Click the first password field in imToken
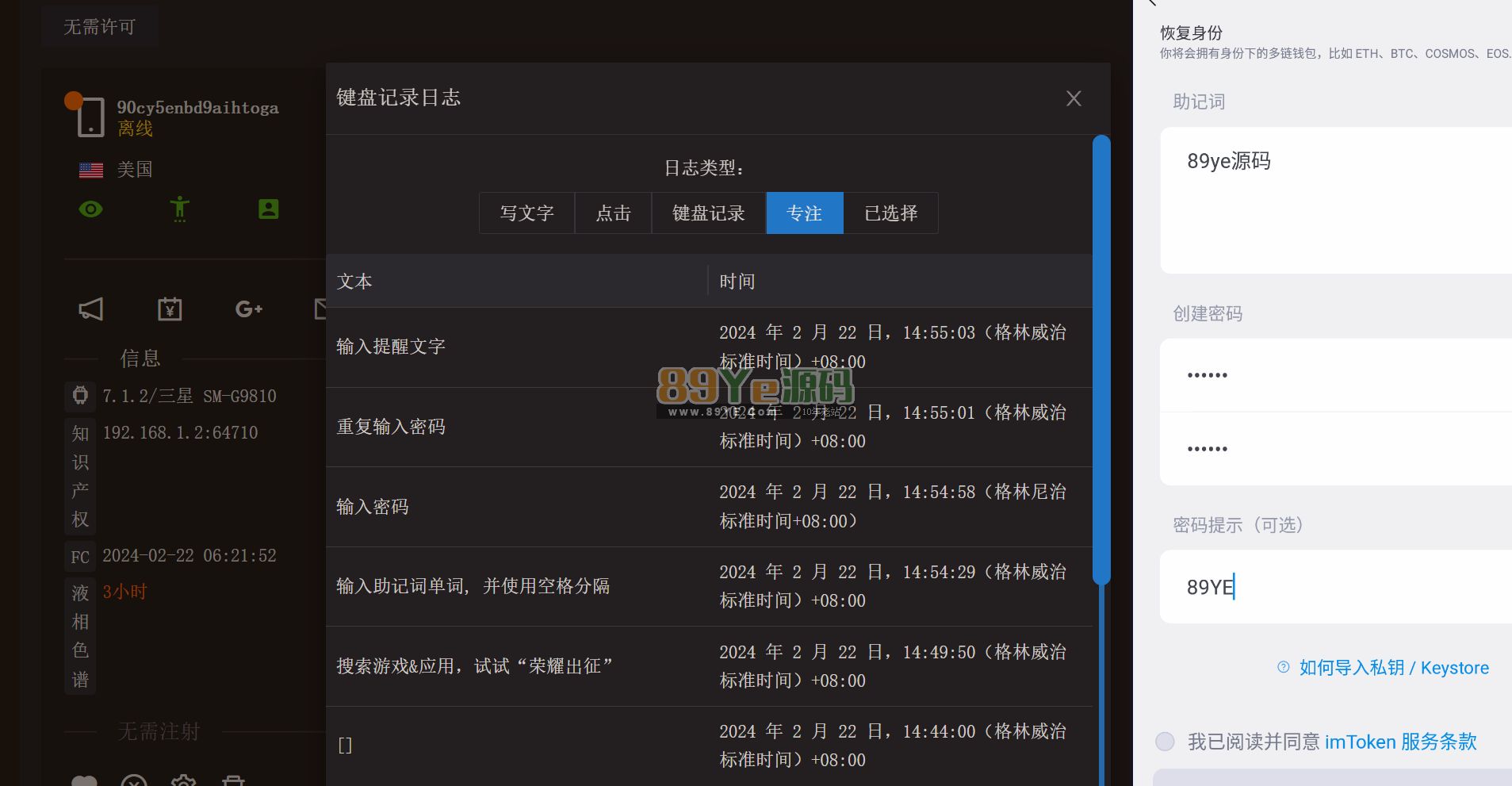The image size is (1512, 786). pyautogui.click(x=1336, y=375)
